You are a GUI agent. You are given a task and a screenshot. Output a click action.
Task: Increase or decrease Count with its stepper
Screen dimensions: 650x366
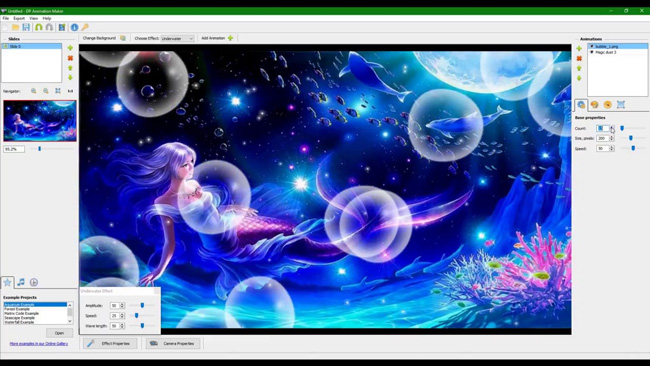611,128
